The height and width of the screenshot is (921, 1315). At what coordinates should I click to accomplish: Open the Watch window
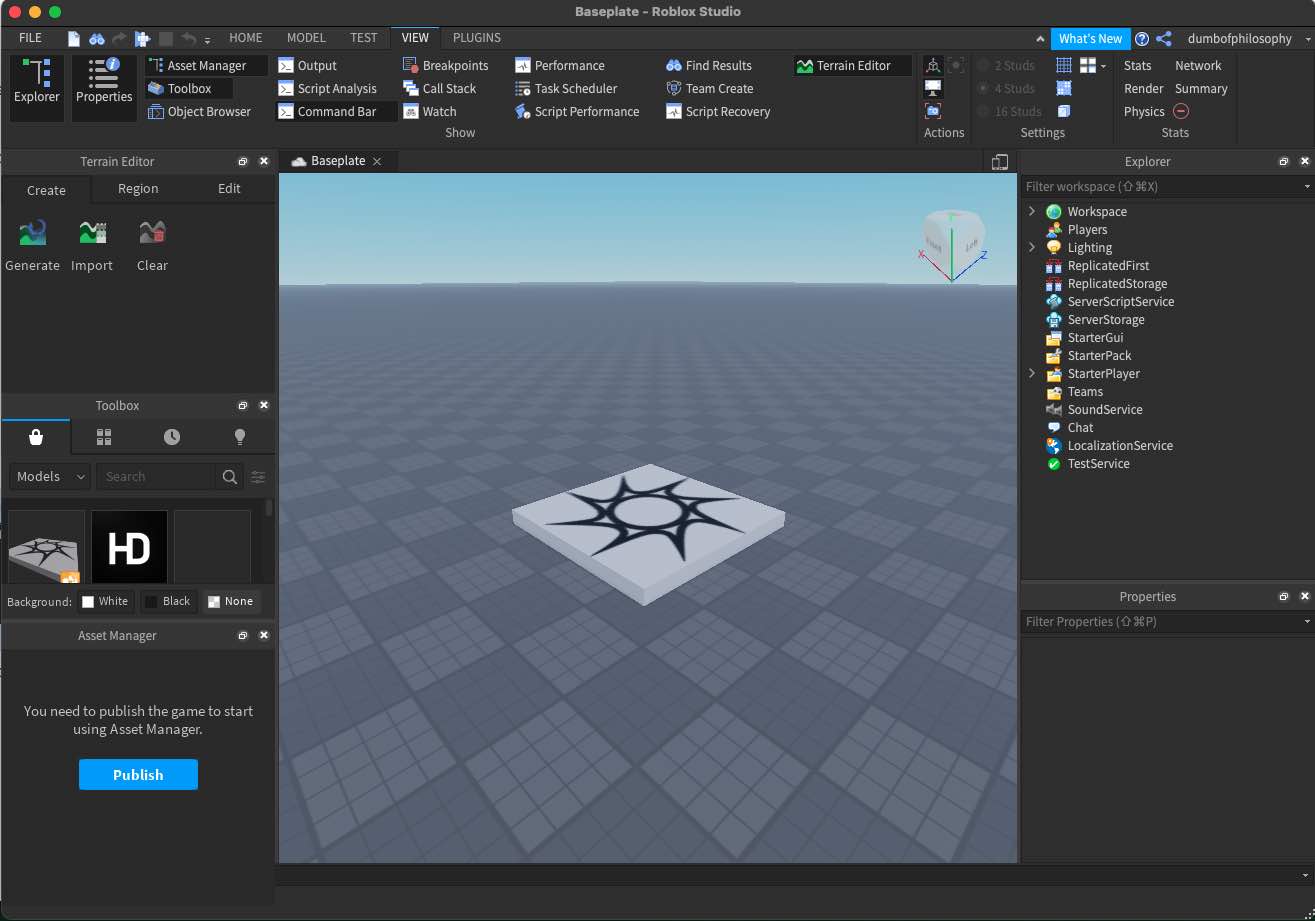429,111
